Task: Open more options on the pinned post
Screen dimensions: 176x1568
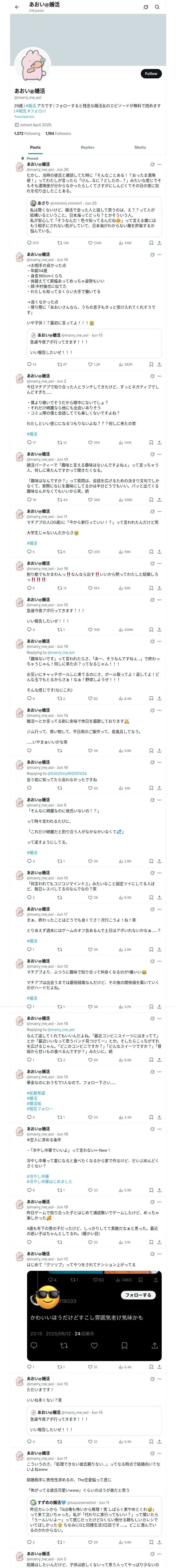Action: [x=160, y=164]
